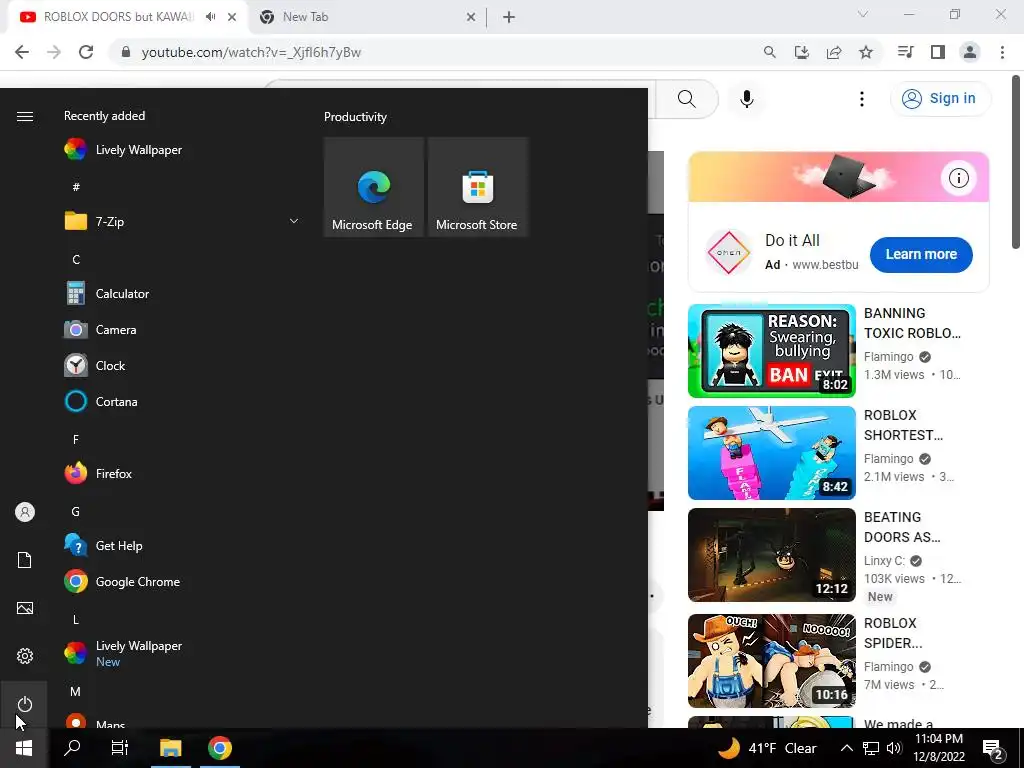Open Get Help app
1024x768 pixels.
pyautogui.click(x=183, y=545)
